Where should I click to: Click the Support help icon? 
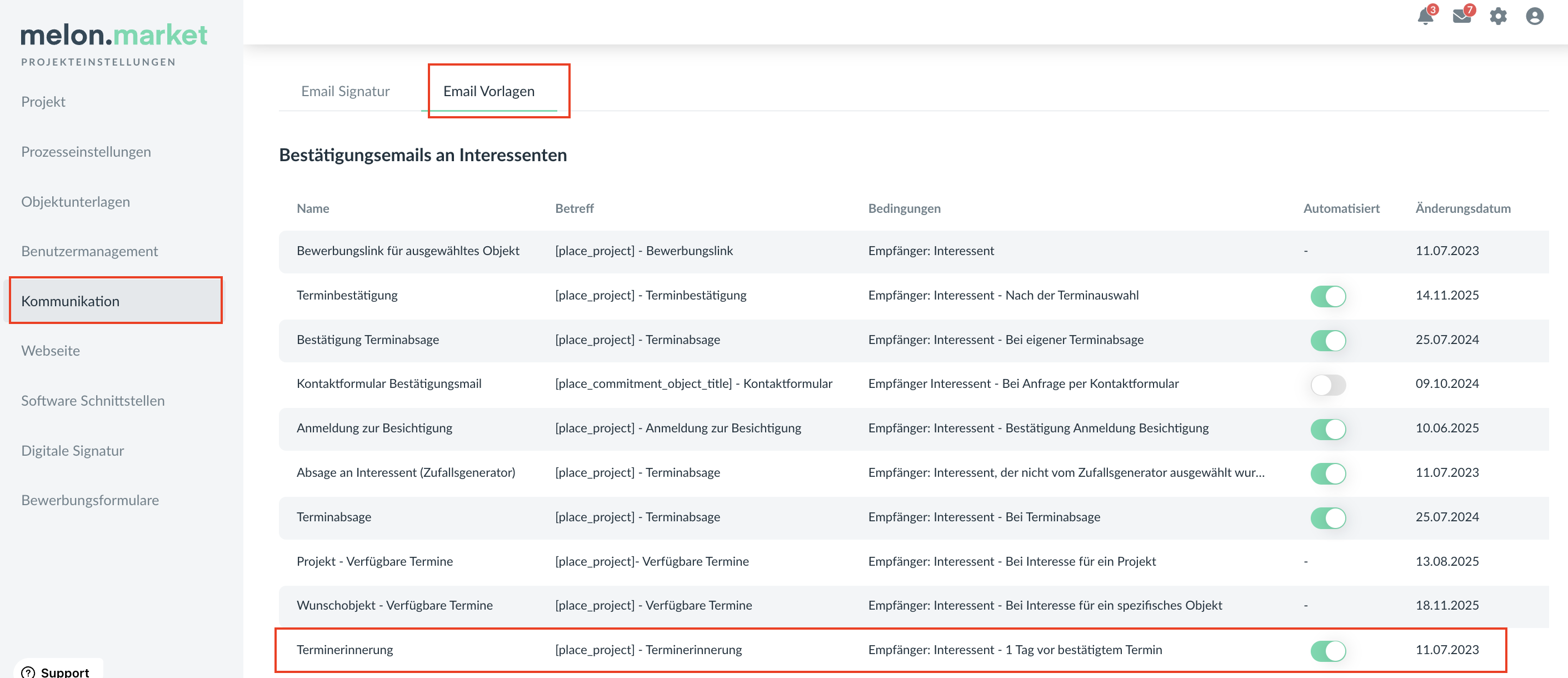click(28, 671)
